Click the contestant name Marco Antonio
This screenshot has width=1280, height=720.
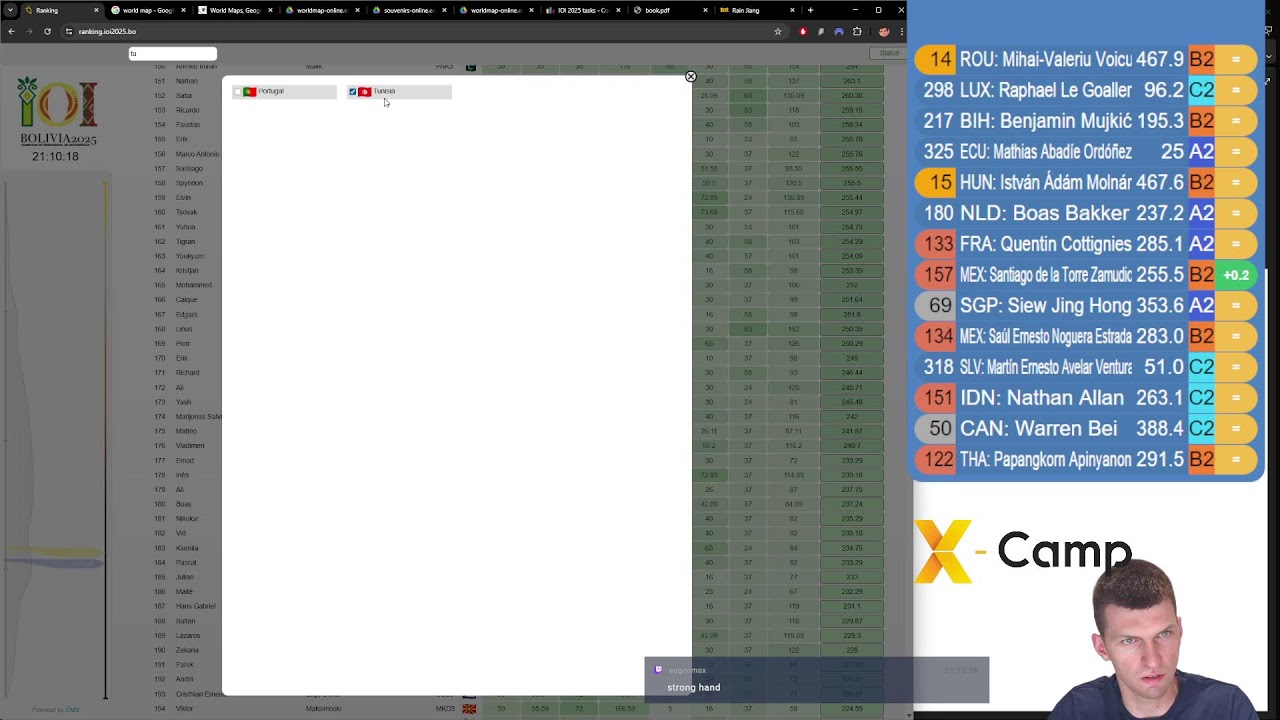[197, 154]
